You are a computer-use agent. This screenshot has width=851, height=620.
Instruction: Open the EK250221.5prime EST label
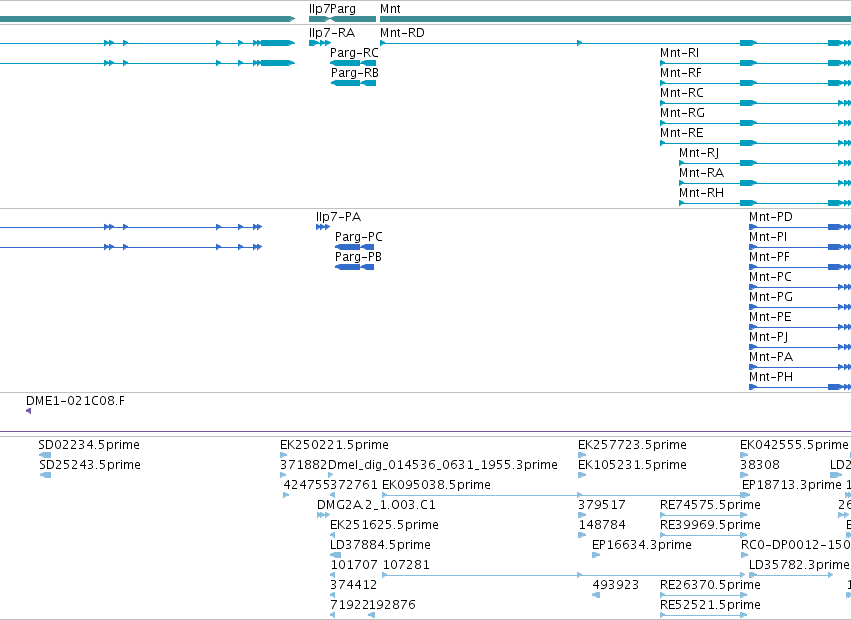pos(334,445)
